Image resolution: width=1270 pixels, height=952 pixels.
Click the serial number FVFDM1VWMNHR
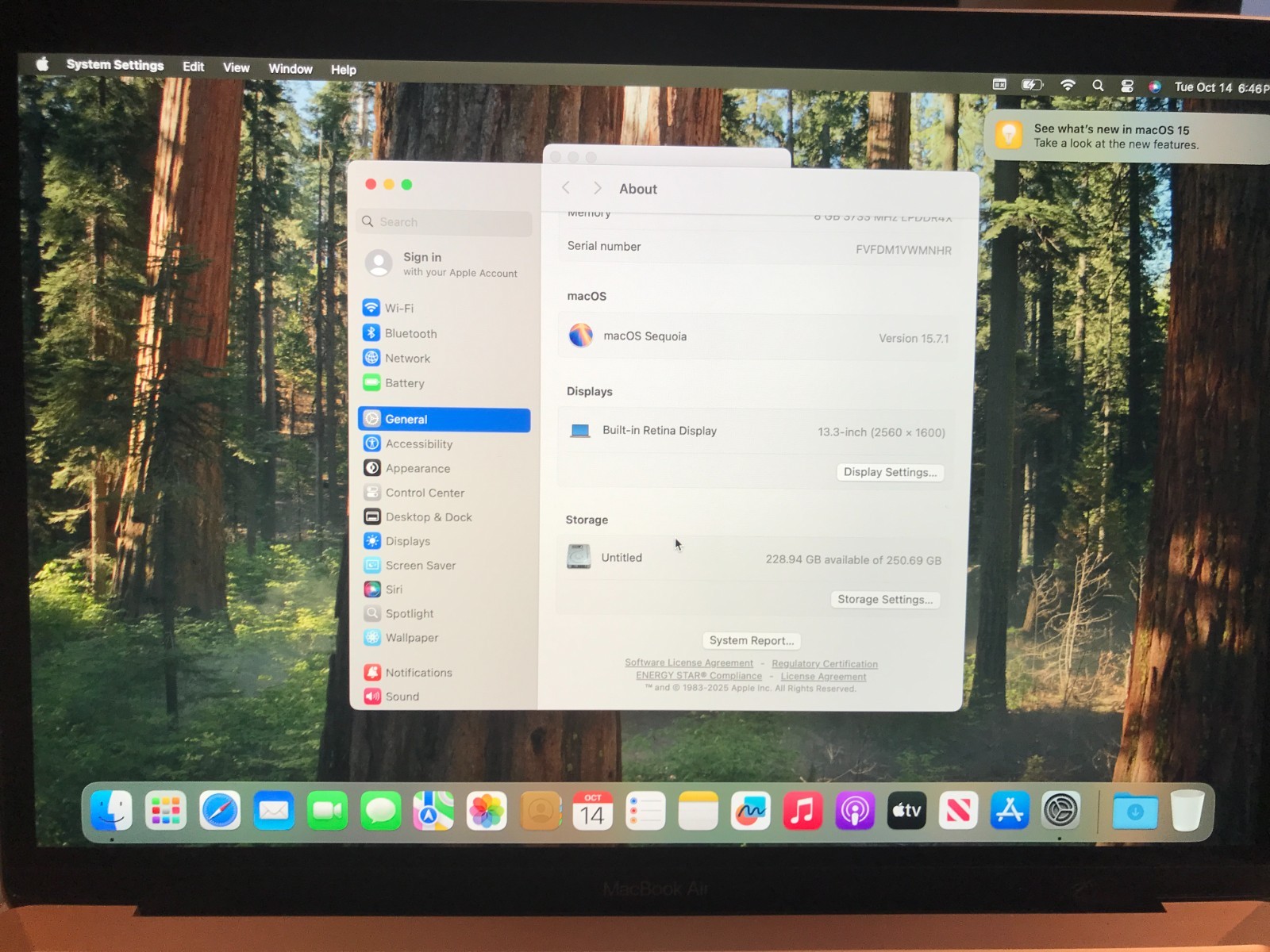(903, 250)
